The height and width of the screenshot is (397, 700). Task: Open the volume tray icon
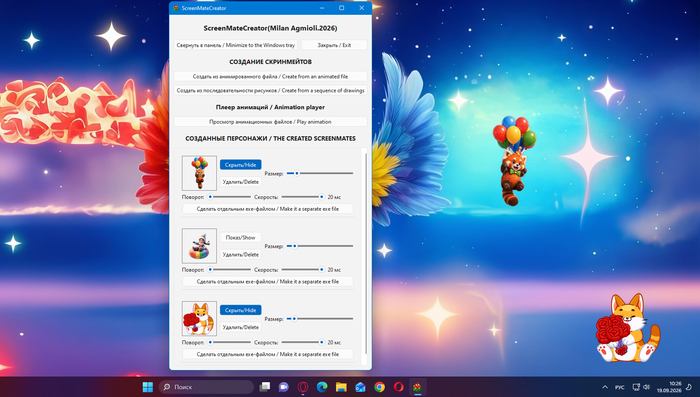pyautogui.click(x=646, y=387)
